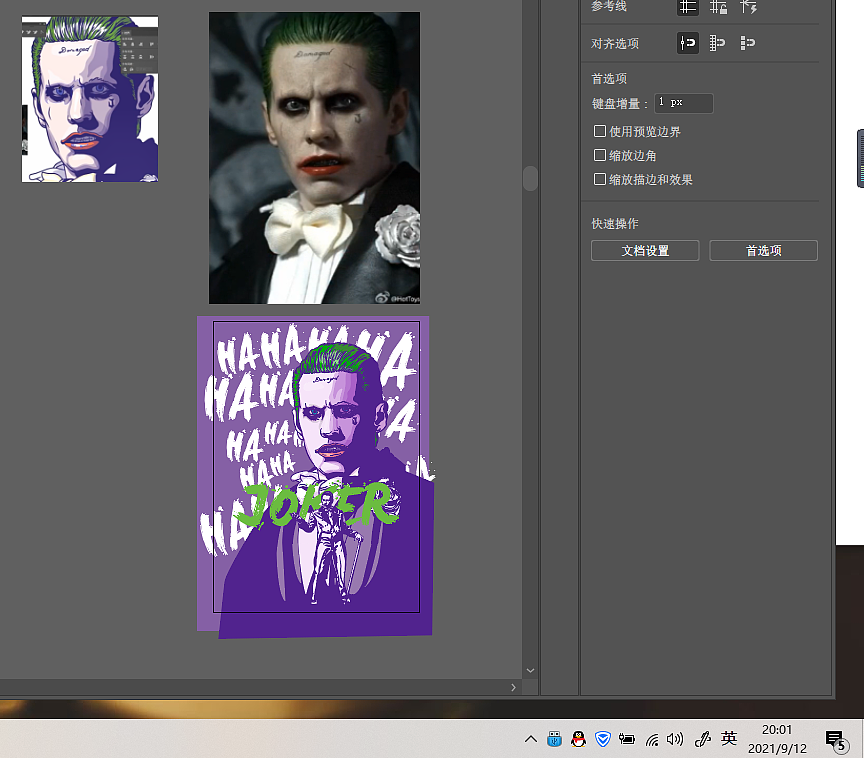Click the 键盘增量 input field
864x758 pixels.
click(x=684, y=103)
